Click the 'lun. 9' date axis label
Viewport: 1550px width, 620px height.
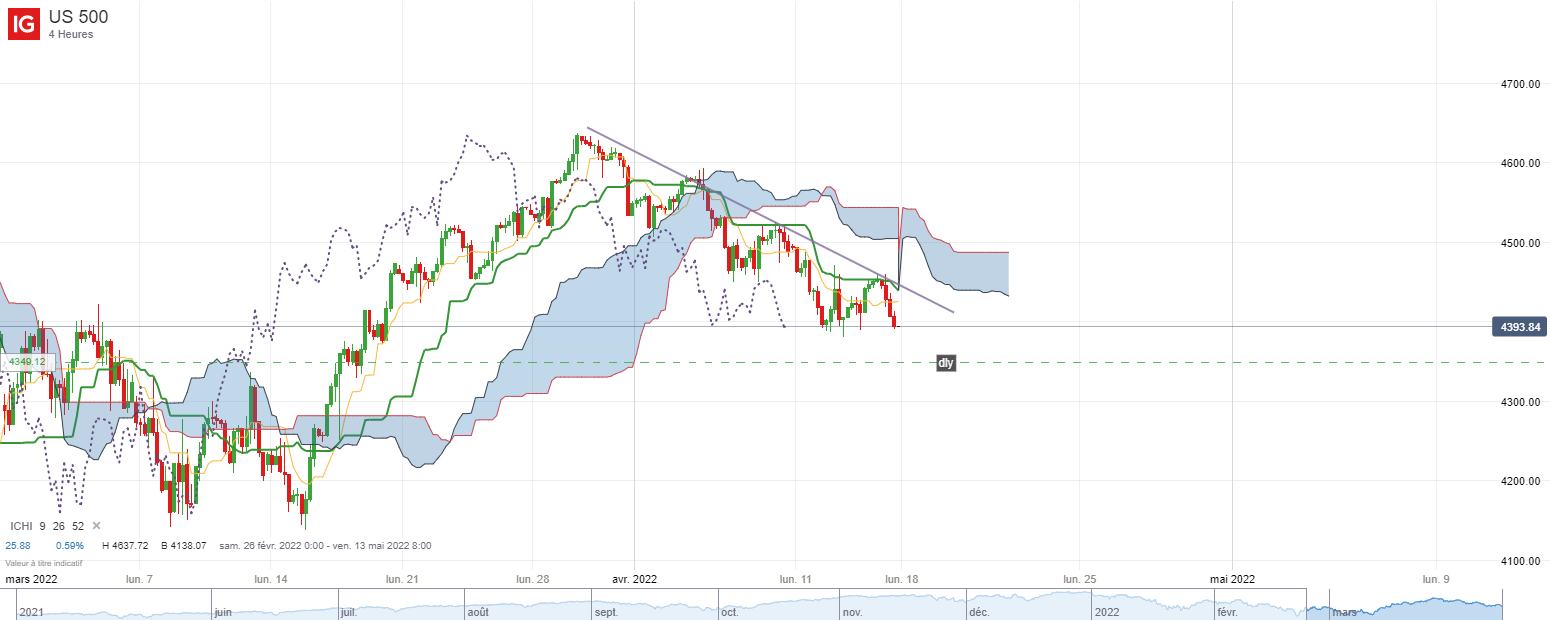(x=1436, y=579)
